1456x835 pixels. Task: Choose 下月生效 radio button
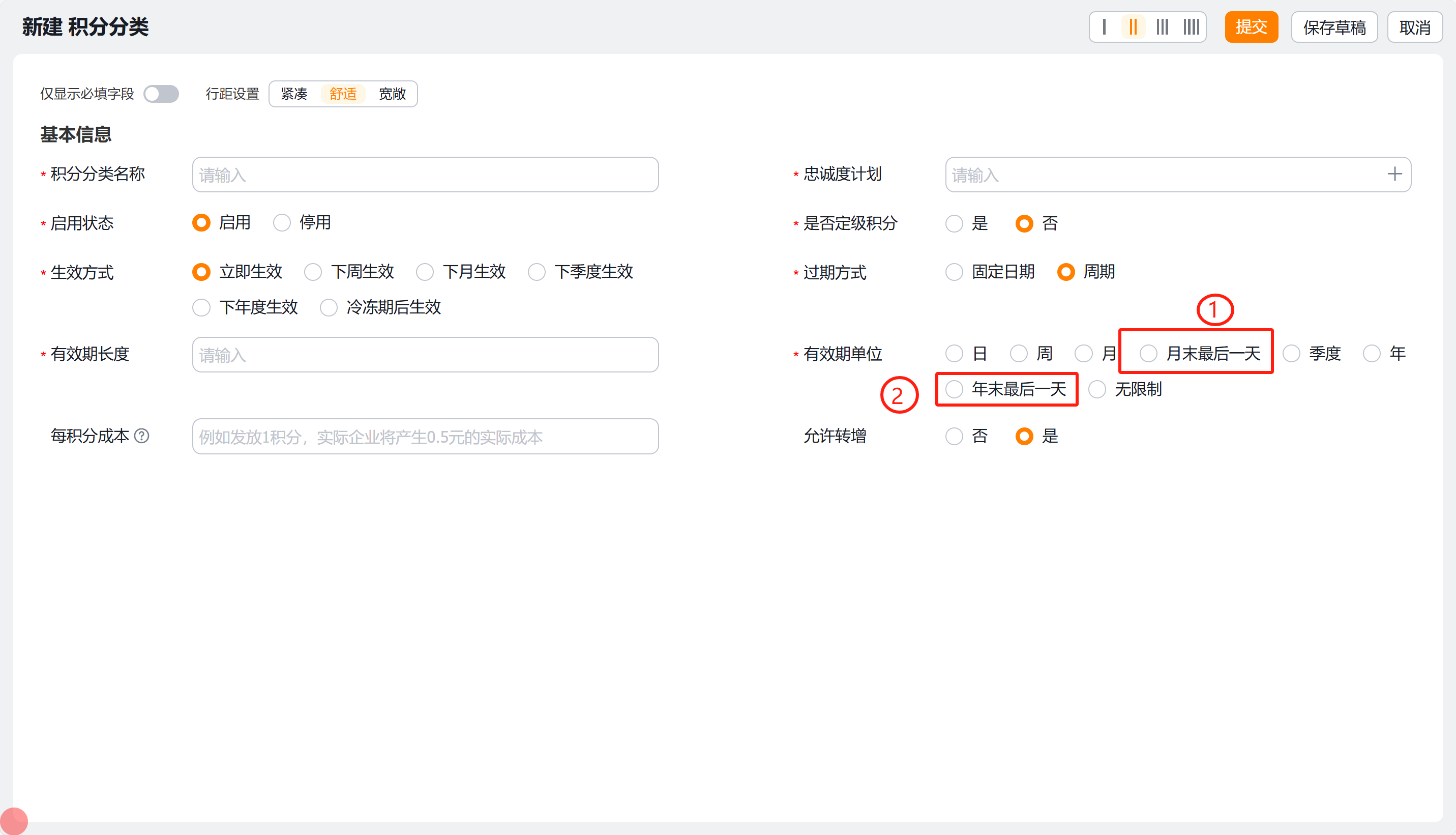click(x=425, y=272)
